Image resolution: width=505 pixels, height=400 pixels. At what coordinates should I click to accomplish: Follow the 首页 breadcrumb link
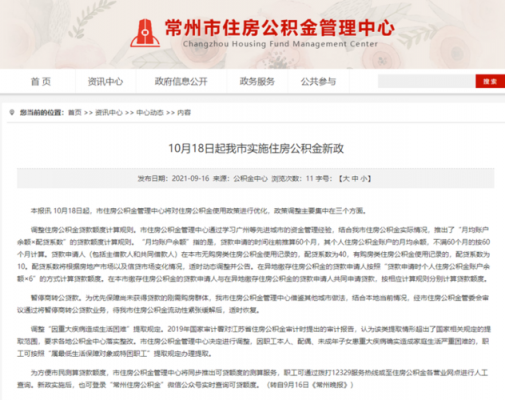coord(75,112)
